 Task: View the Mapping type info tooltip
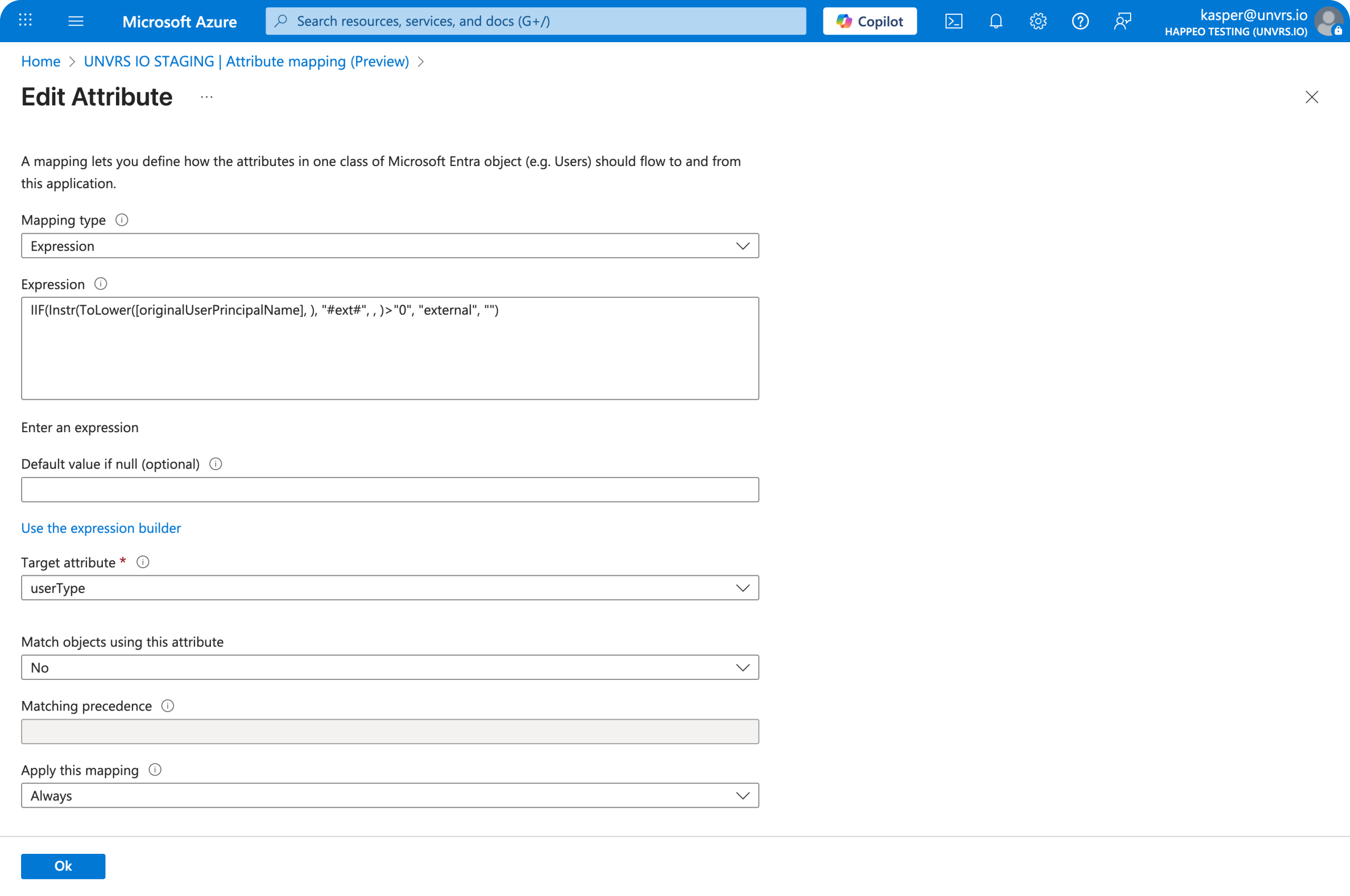pos(122,219)
